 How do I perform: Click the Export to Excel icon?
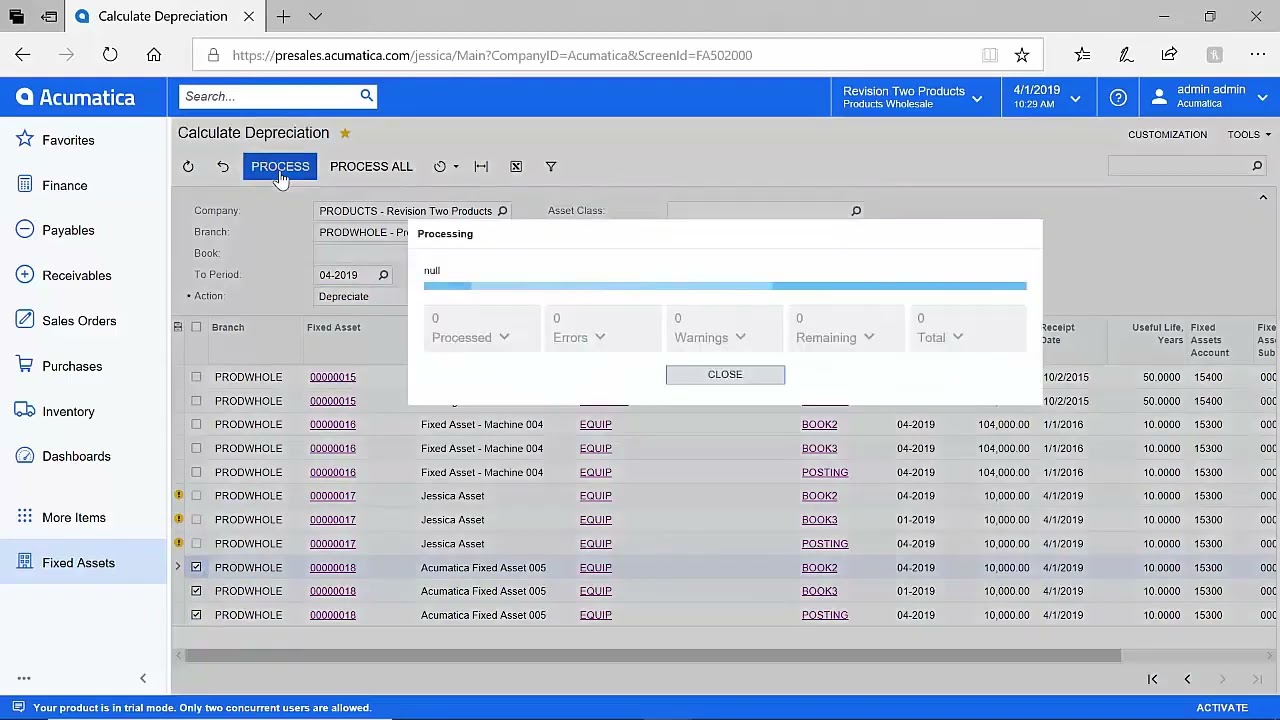point(516,167)
